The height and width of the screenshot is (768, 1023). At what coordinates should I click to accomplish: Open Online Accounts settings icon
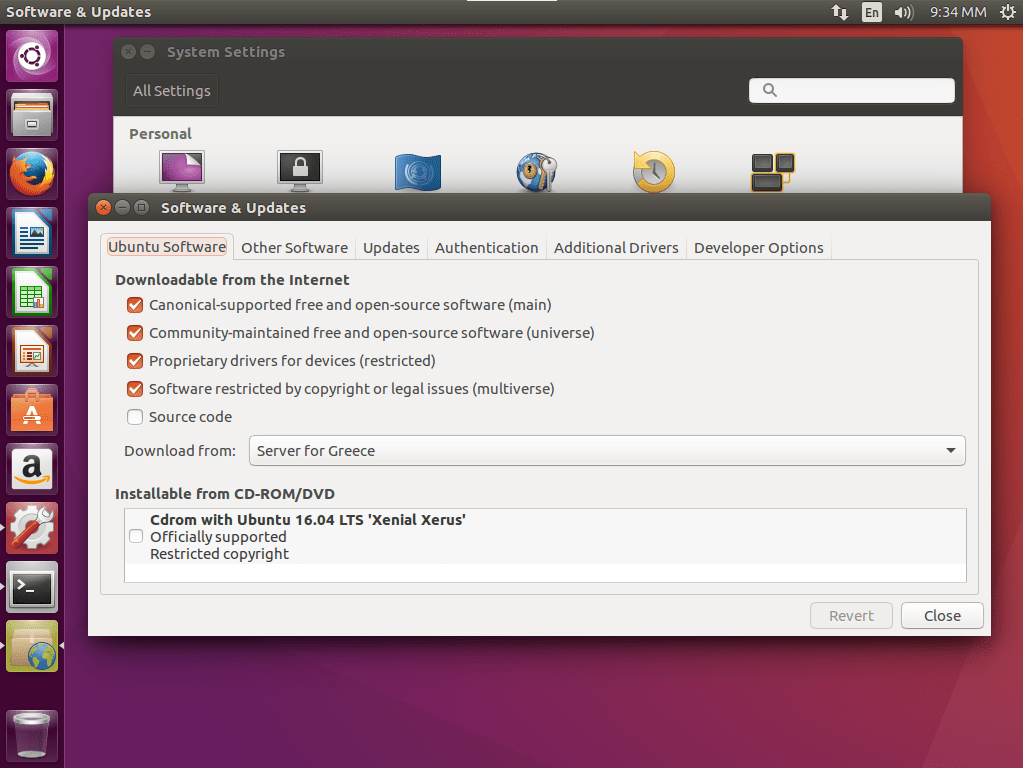(536, 170)
